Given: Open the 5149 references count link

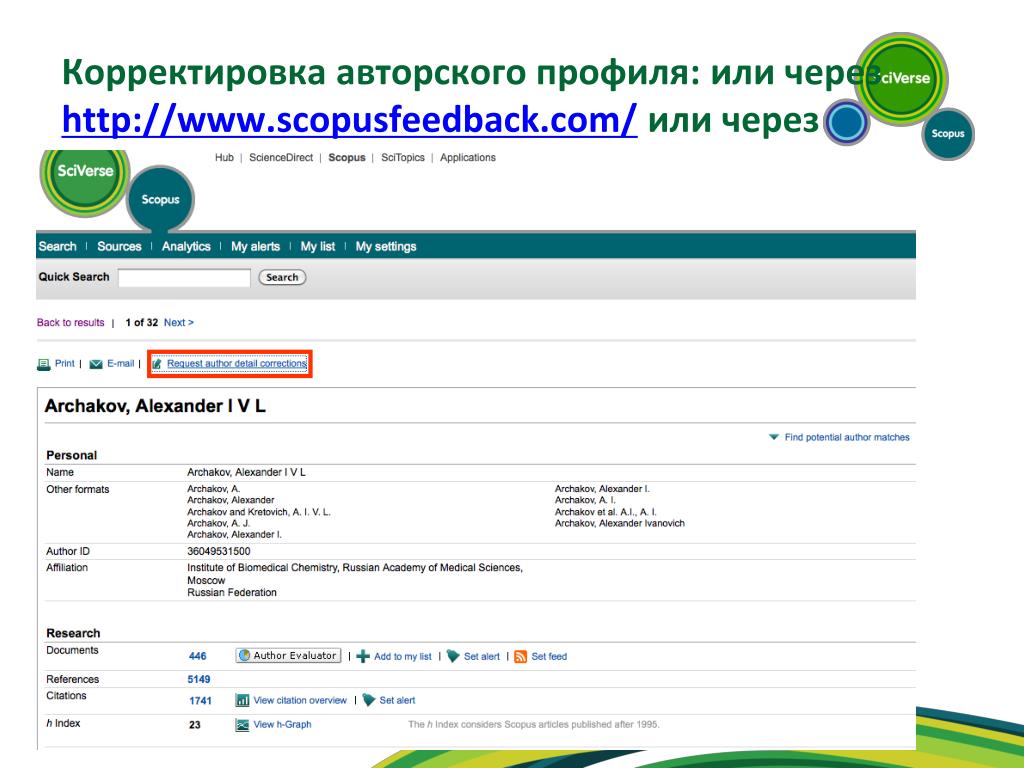Looking at the screenshot, I should (x=199, y=679).
